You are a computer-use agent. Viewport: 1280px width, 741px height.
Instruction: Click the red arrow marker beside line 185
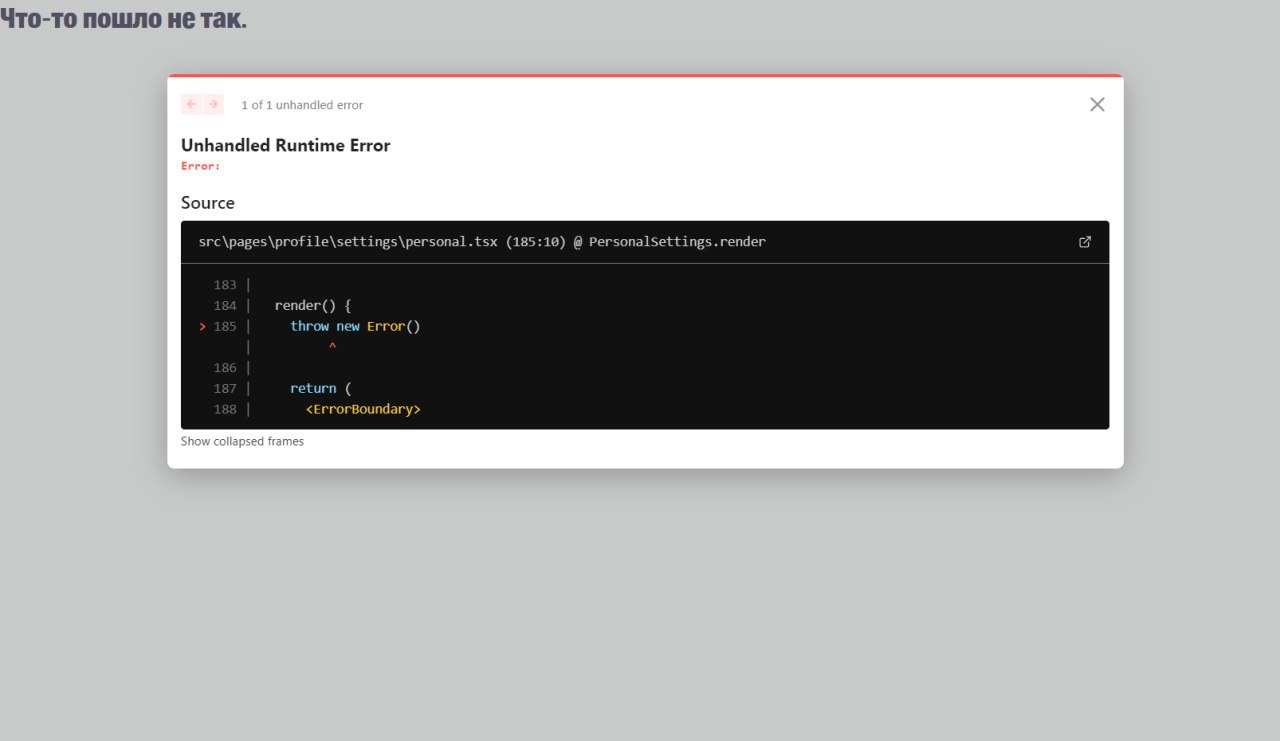[202, 327]
